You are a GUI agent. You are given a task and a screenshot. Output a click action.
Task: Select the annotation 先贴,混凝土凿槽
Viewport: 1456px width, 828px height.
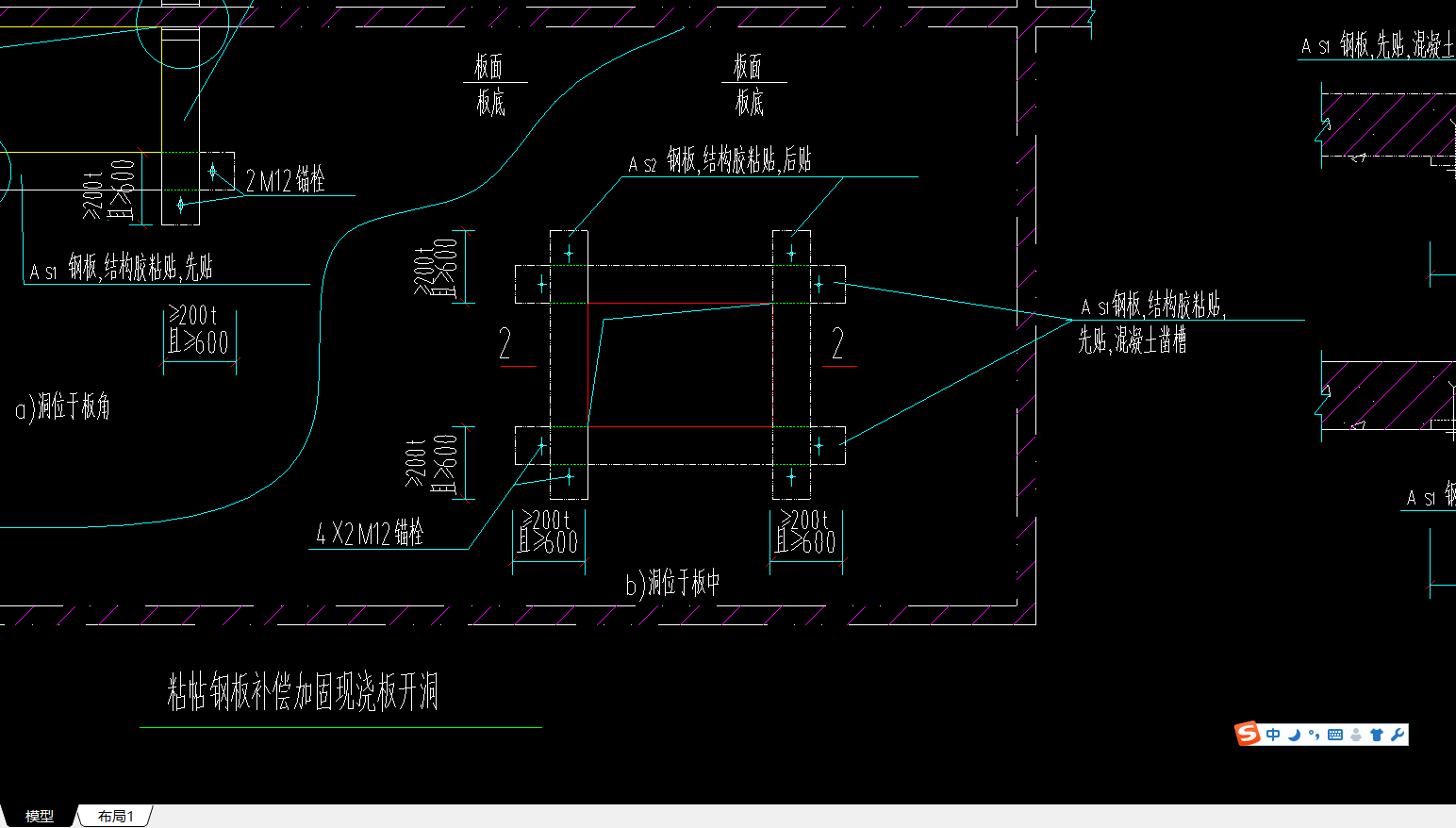tap(1133, 339)
